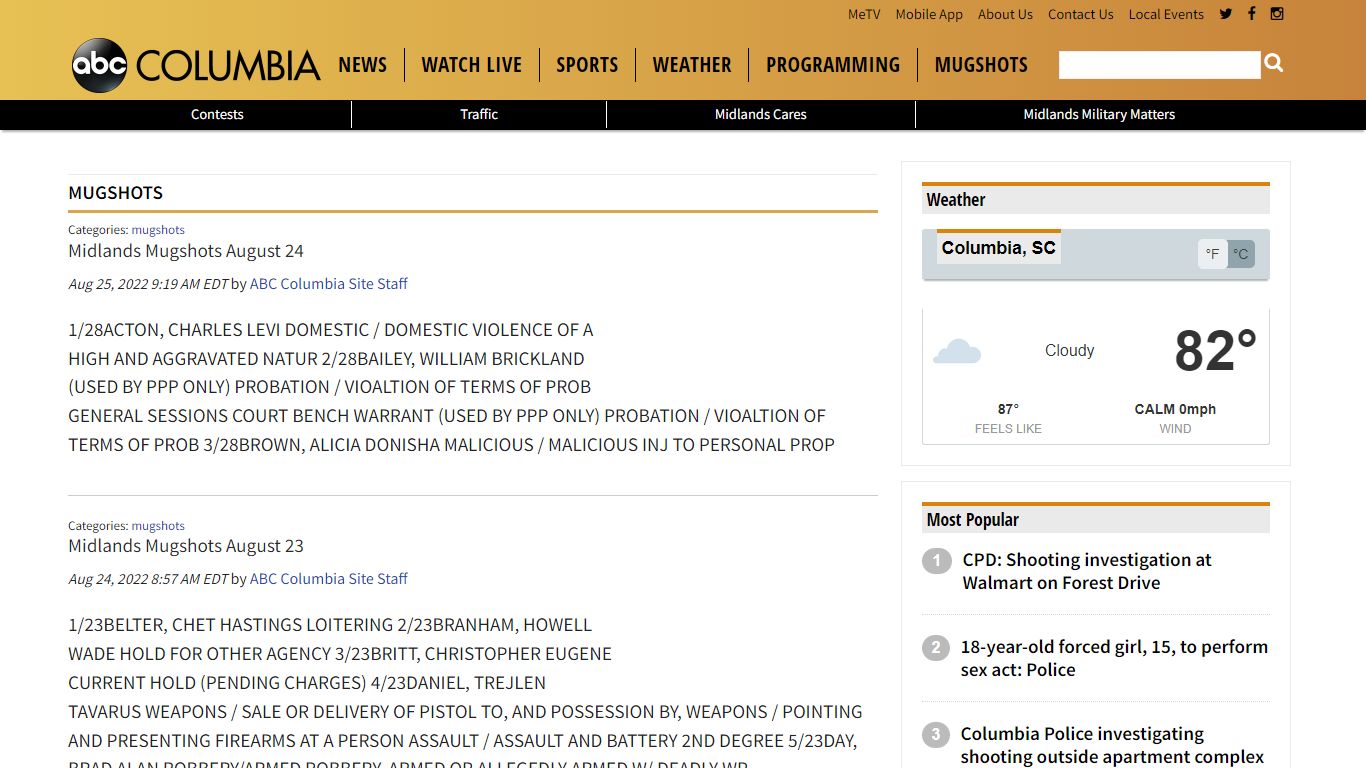Switch temperature to Celsius
Screen dimensions: 1366x768
pos(1241,254)
